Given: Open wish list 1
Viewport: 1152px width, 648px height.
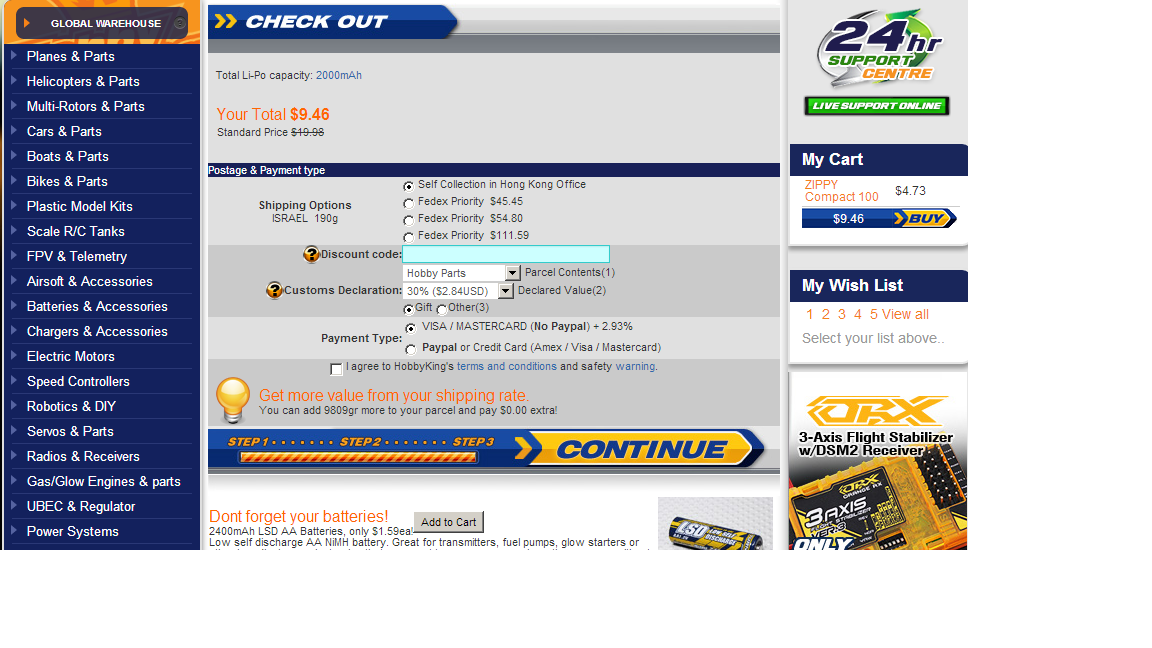Looking at the screenshot, I should tap(810, 314).
